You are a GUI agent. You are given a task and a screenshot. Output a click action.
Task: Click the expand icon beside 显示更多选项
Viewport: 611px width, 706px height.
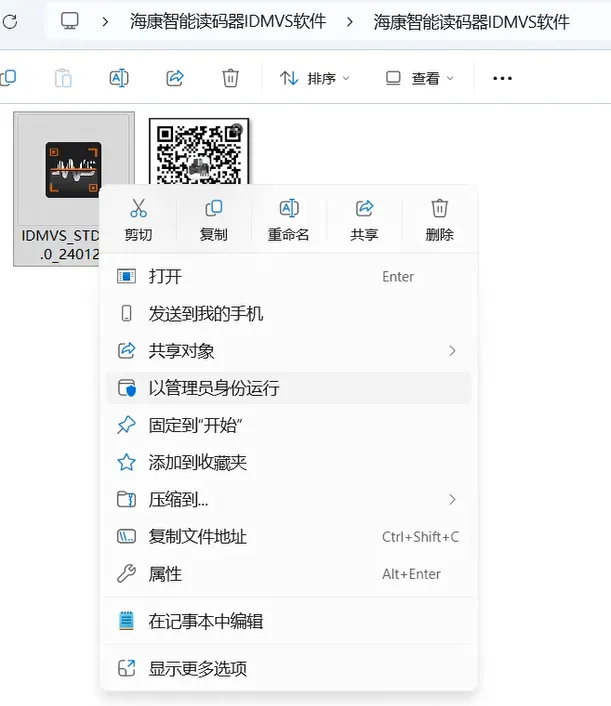pos(127,669)
